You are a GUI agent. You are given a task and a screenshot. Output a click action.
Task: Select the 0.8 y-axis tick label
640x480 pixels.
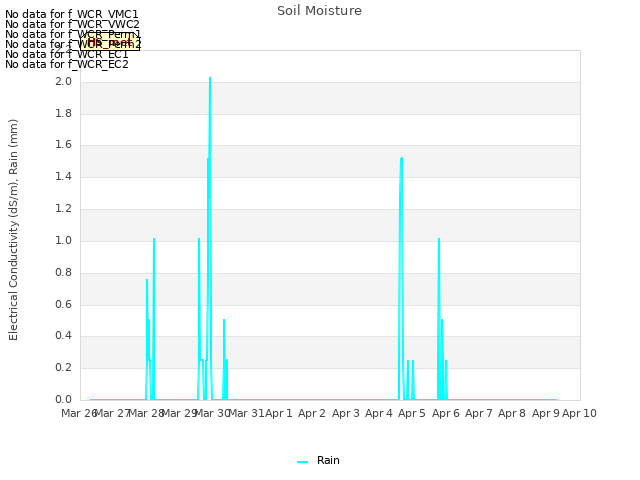tap(63, 272)
